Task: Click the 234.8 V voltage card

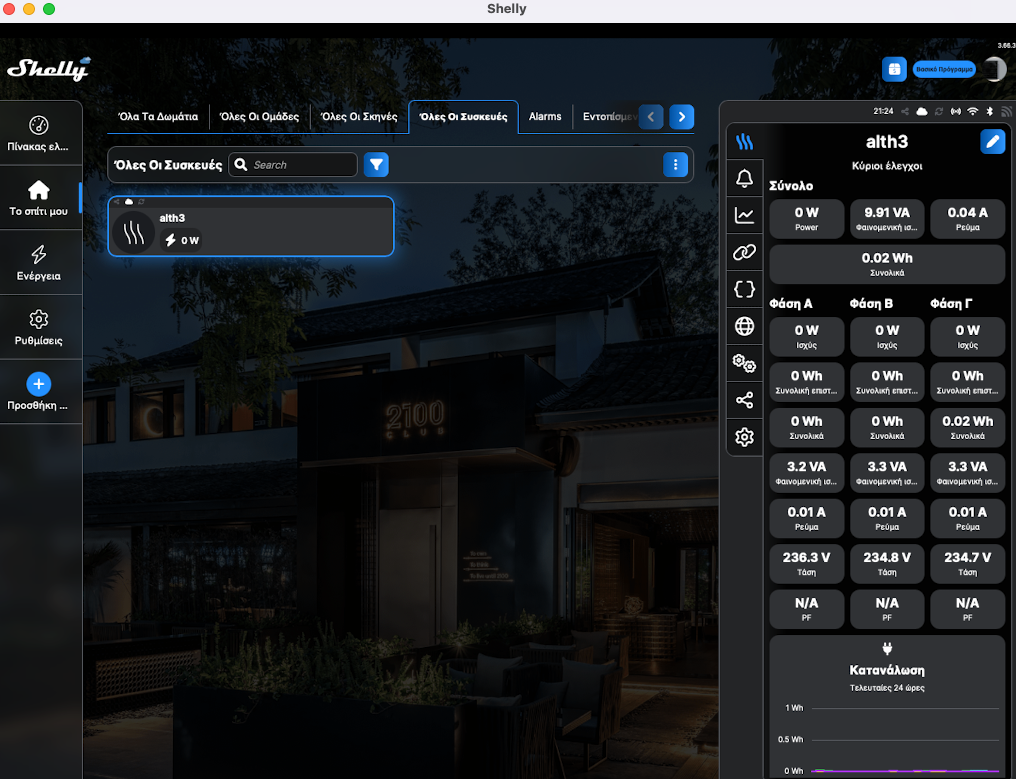Action: pos(887,563)
